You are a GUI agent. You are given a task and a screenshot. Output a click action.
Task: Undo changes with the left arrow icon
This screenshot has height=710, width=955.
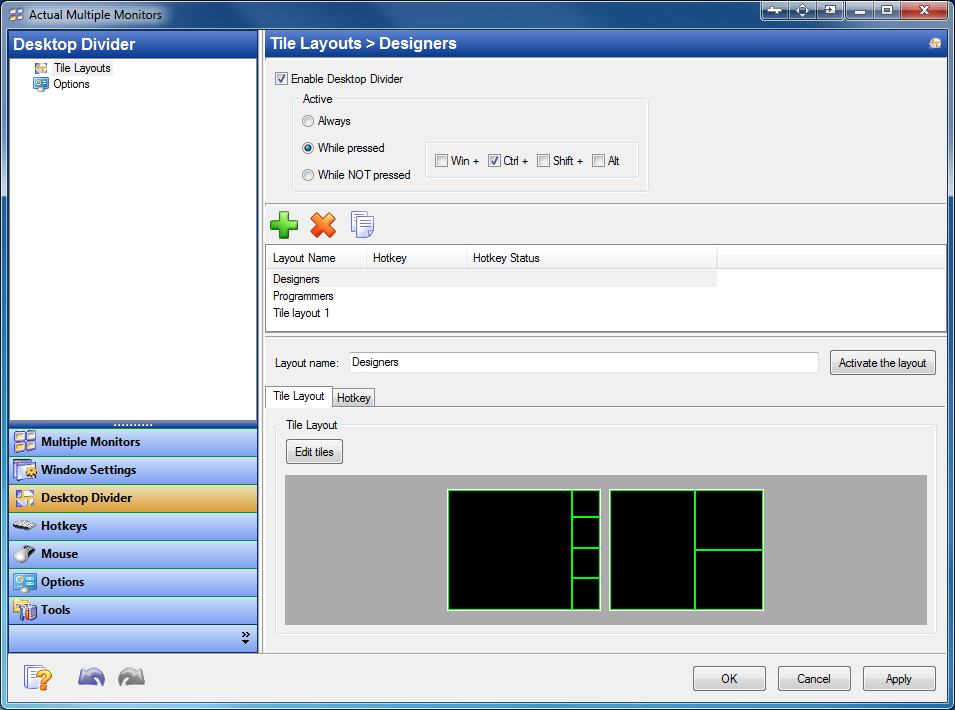click(91, 677)
